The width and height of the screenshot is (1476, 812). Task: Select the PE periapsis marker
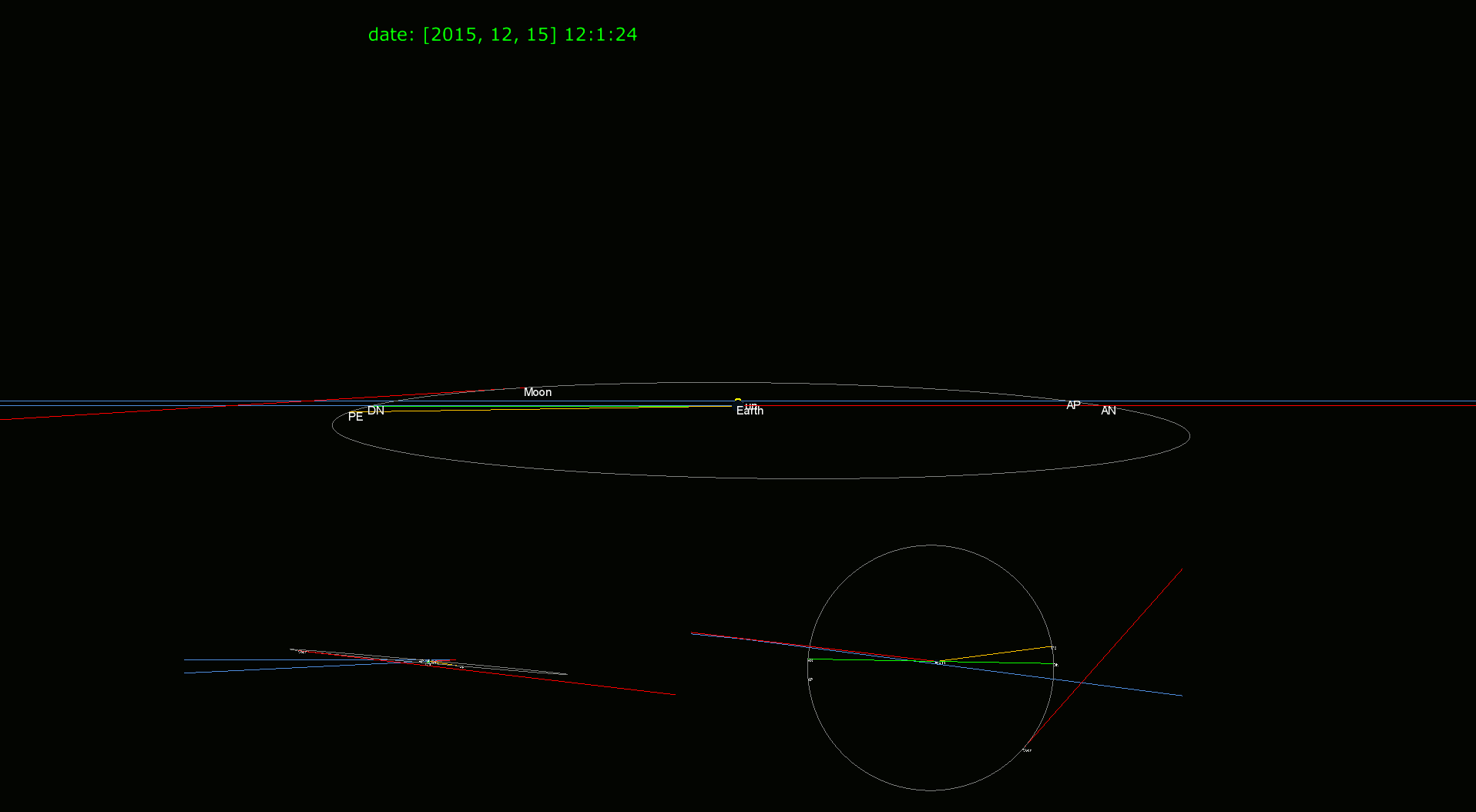(x=355, y=417)
